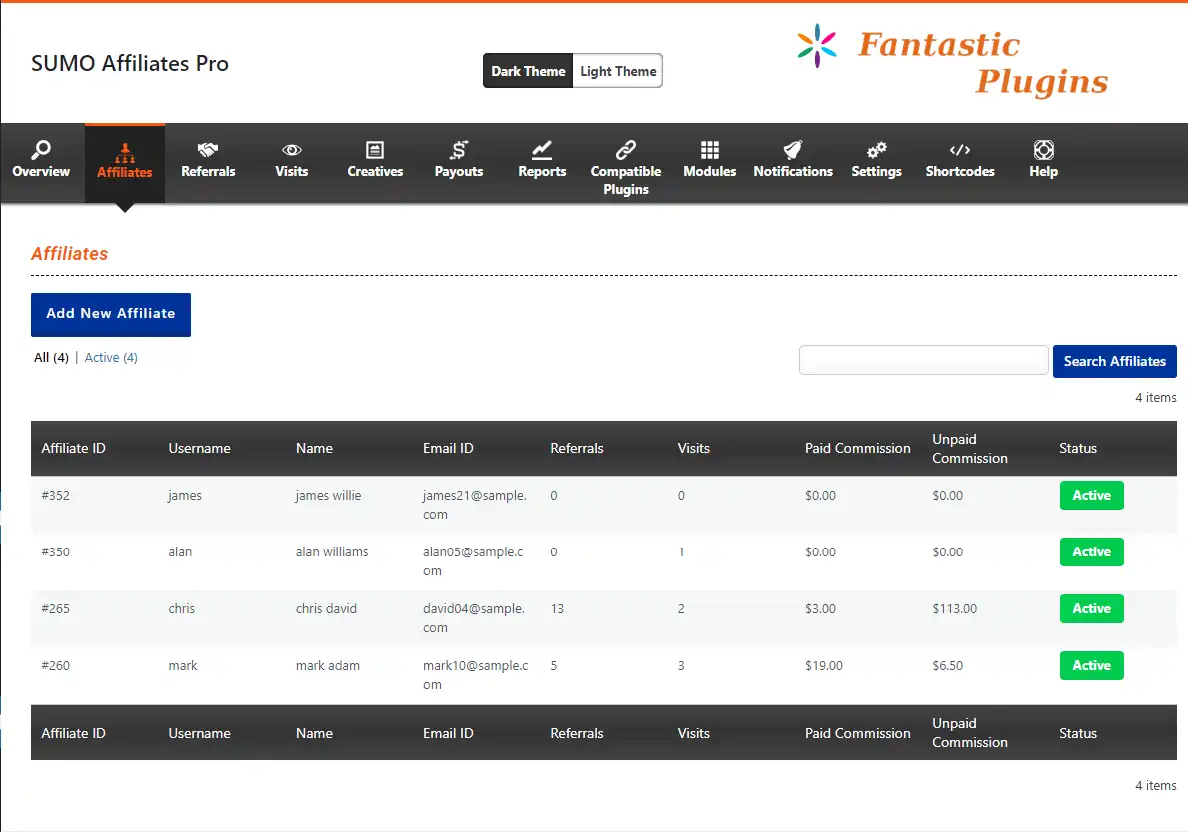The height and width of the screenshot is (832, 1188).
Task: Click Add New Affiliate button
Action: click(x=111, y=314)
